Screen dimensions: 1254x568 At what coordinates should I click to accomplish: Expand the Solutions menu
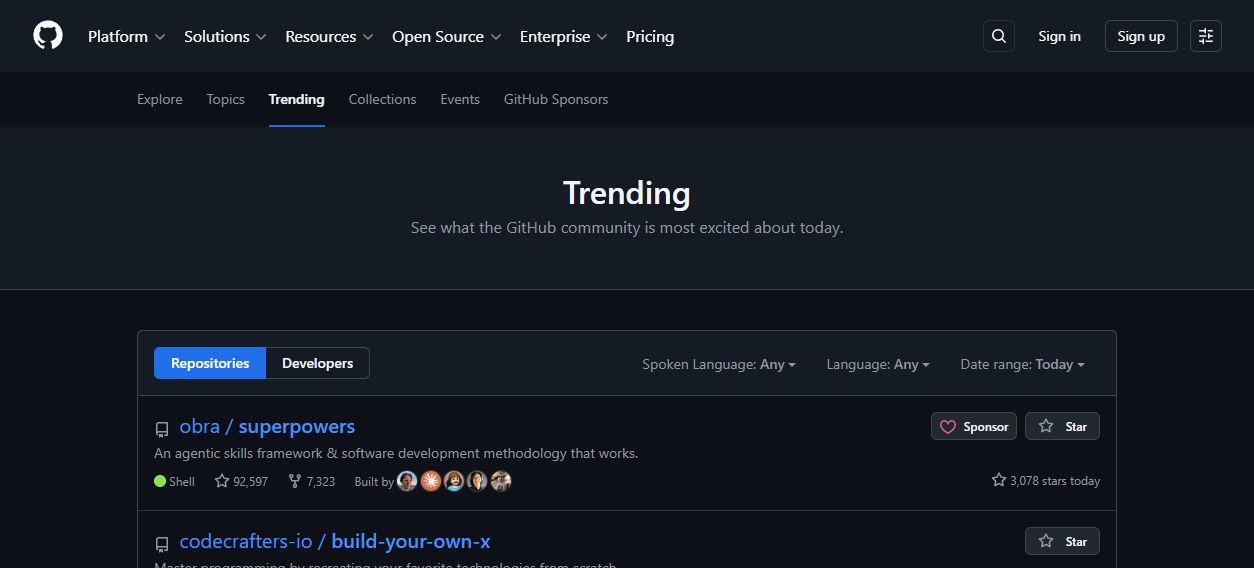(225, 36)
